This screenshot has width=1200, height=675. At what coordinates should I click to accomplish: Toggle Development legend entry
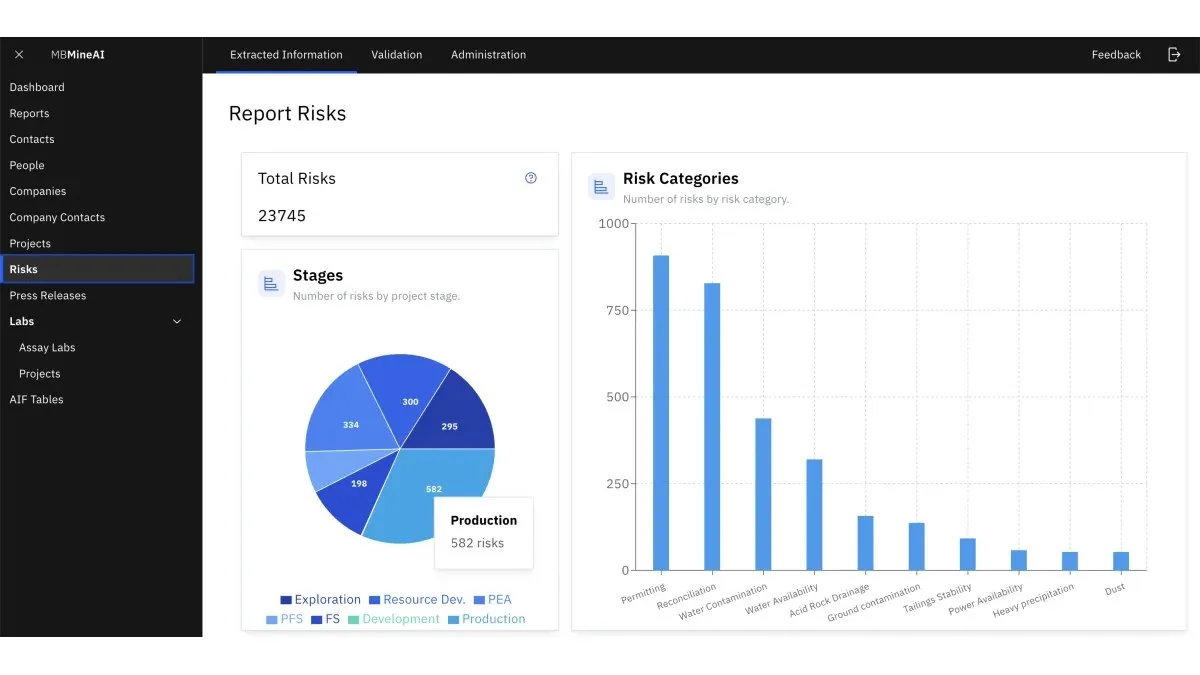click(x=393, y=619)
